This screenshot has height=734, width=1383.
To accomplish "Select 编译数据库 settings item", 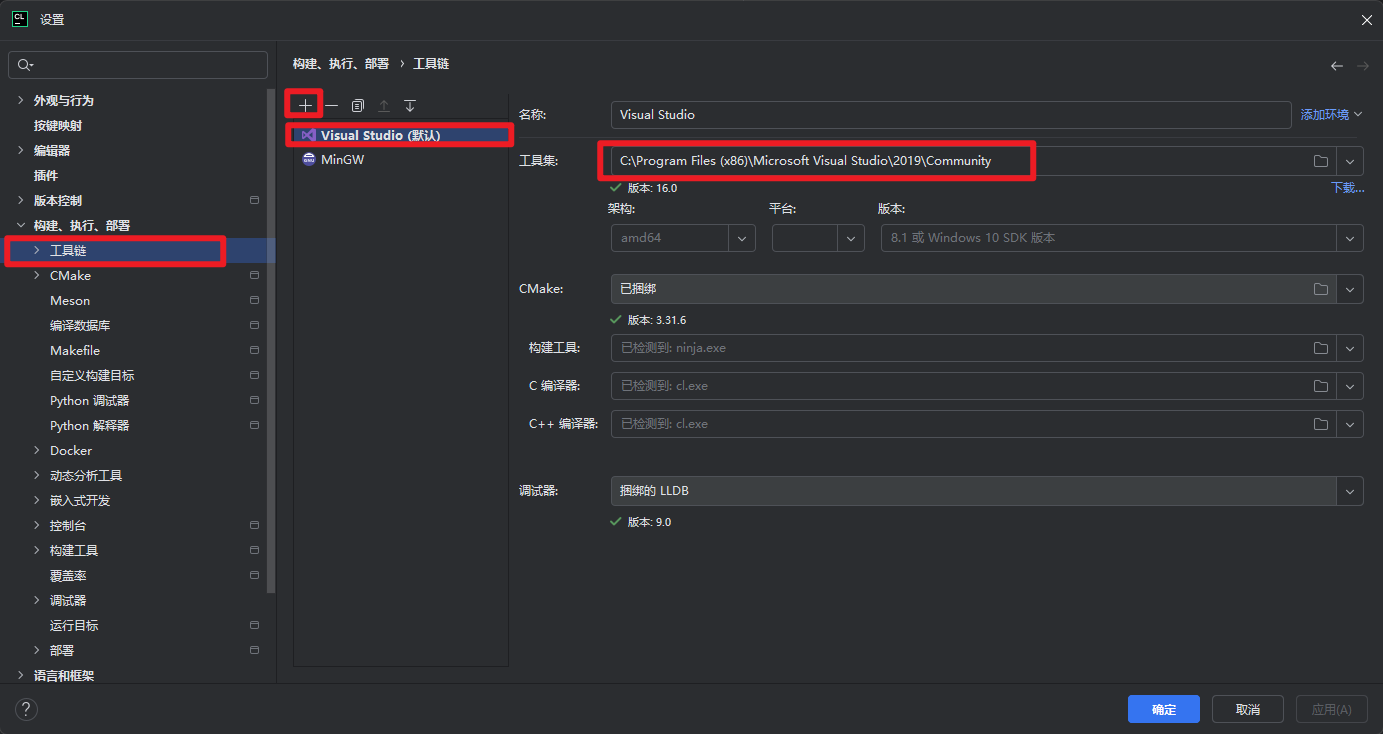I will (80, 326).
